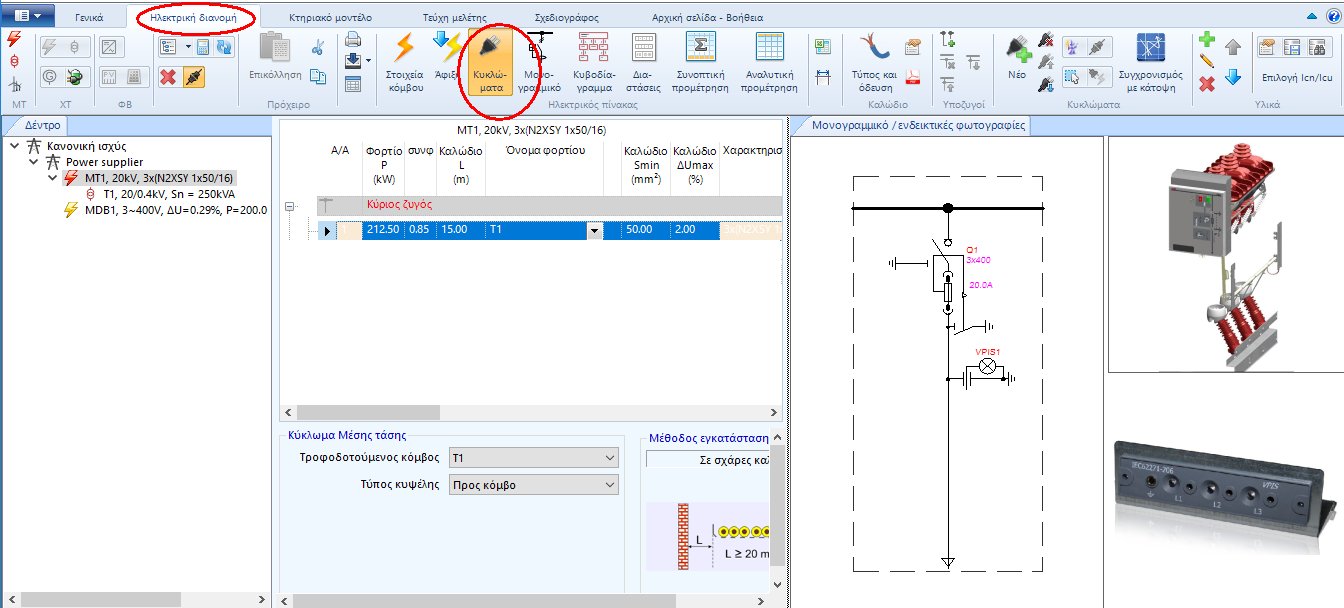Collapse the Κύριος ζυγός table row
Image resolution: width=1344 pixels, height=608 pixels.
(x=290, y=208)
